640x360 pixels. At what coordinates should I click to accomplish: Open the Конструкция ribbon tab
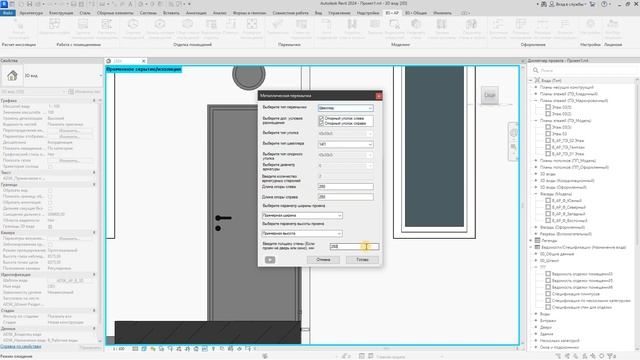[61, 13]
